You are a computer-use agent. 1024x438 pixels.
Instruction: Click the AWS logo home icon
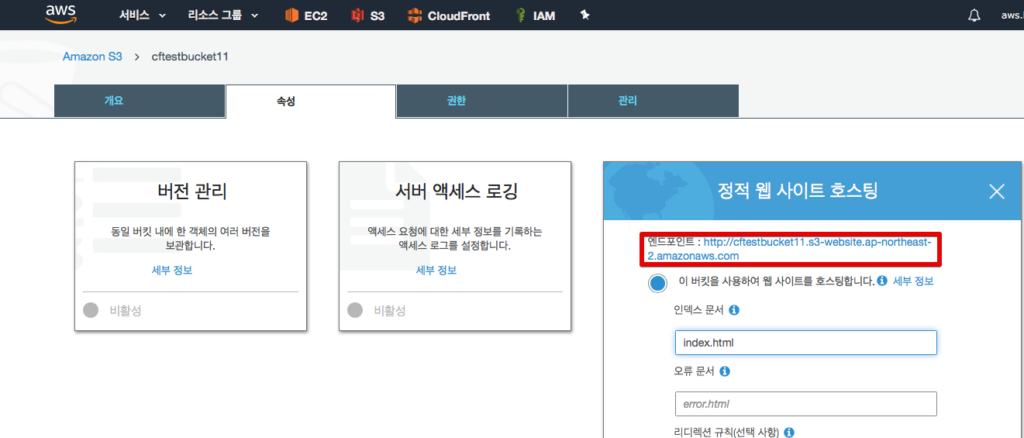62,14
